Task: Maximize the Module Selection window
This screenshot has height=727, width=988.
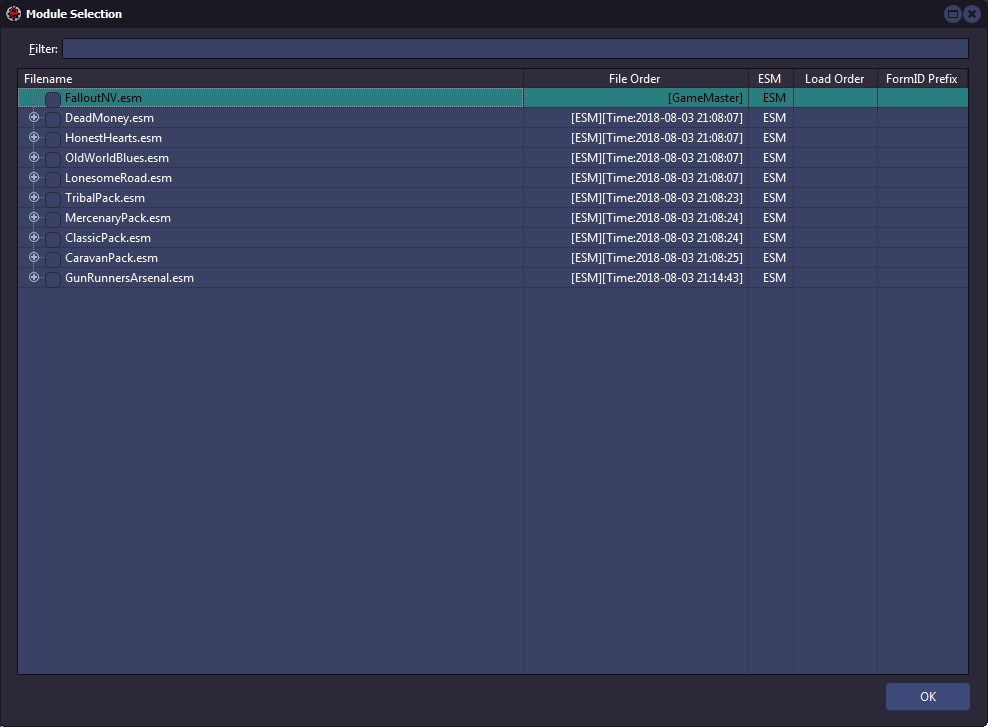Action: pyautogui.click(x=953, y=14)
